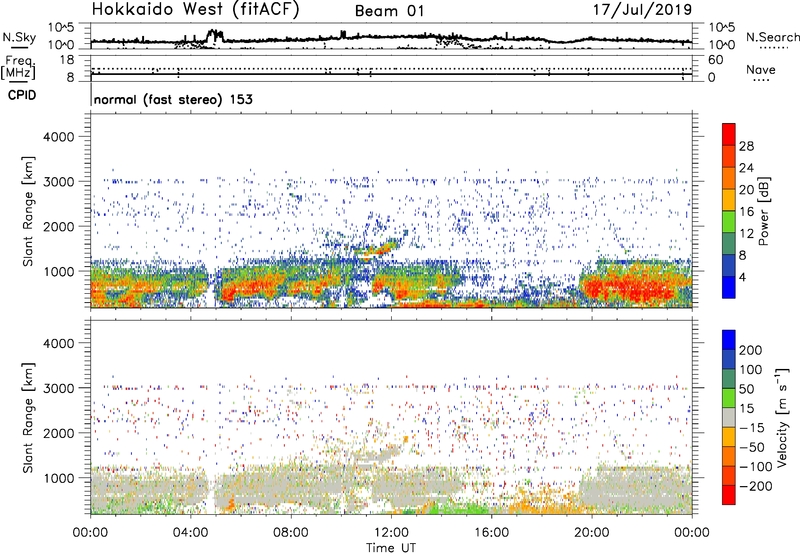Click the 'Time UT' axis title
800x554 pixels.
(x=391, y=548)
